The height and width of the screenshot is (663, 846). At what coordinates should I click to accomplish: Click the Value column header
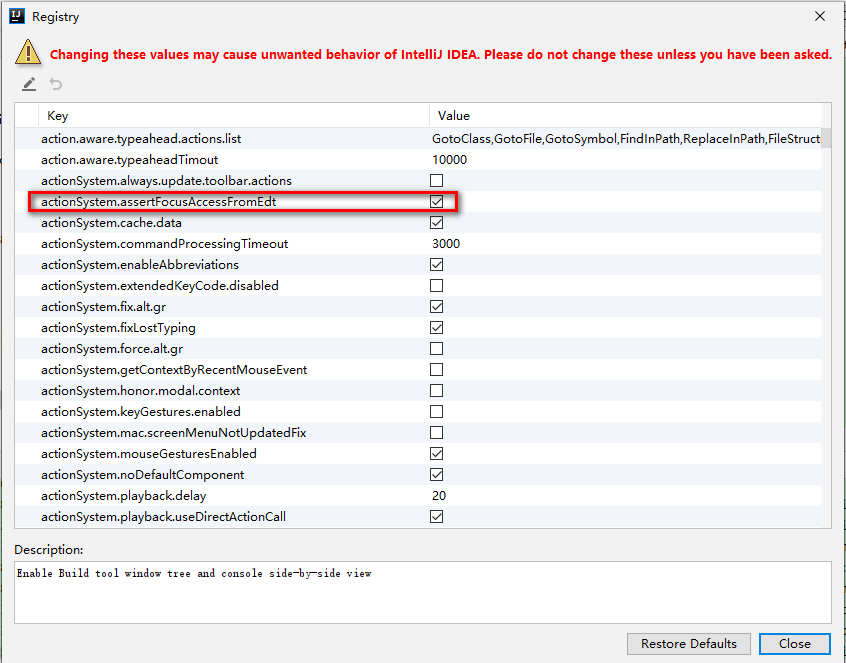click(x=625, y=115)
